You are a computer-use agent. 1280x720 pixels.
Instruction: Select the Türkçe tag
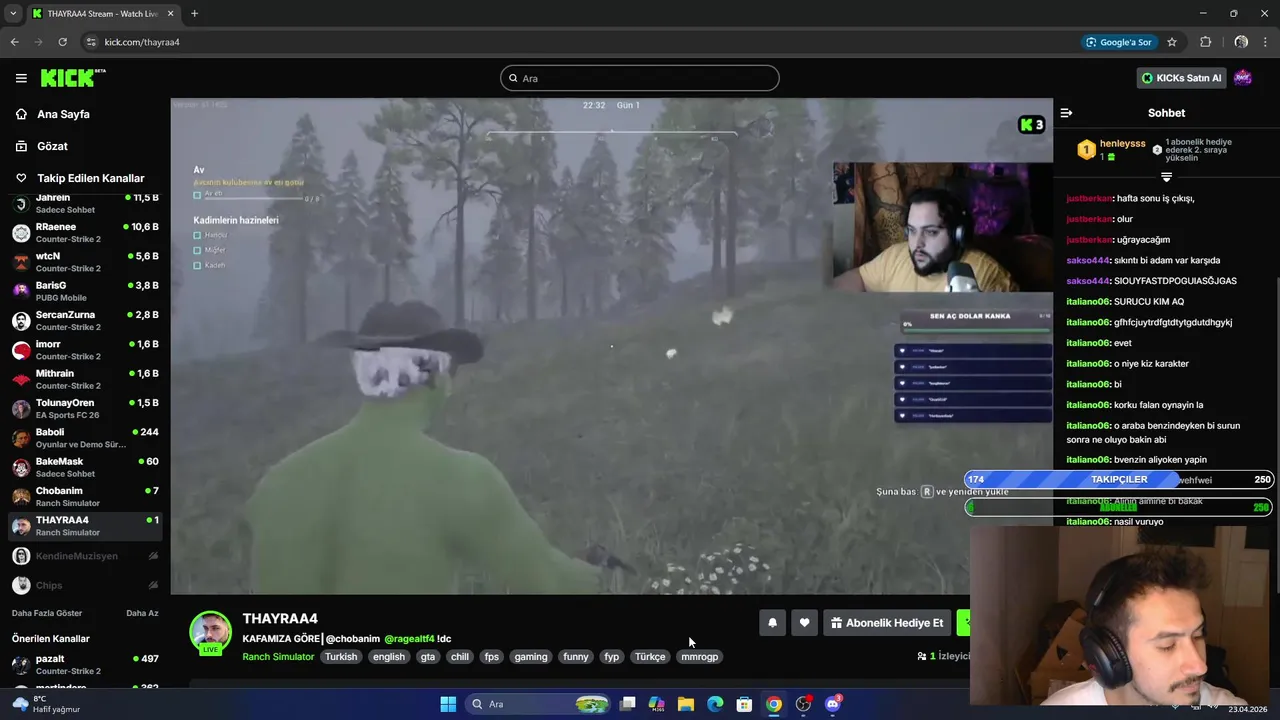click(x=650, y=657)
